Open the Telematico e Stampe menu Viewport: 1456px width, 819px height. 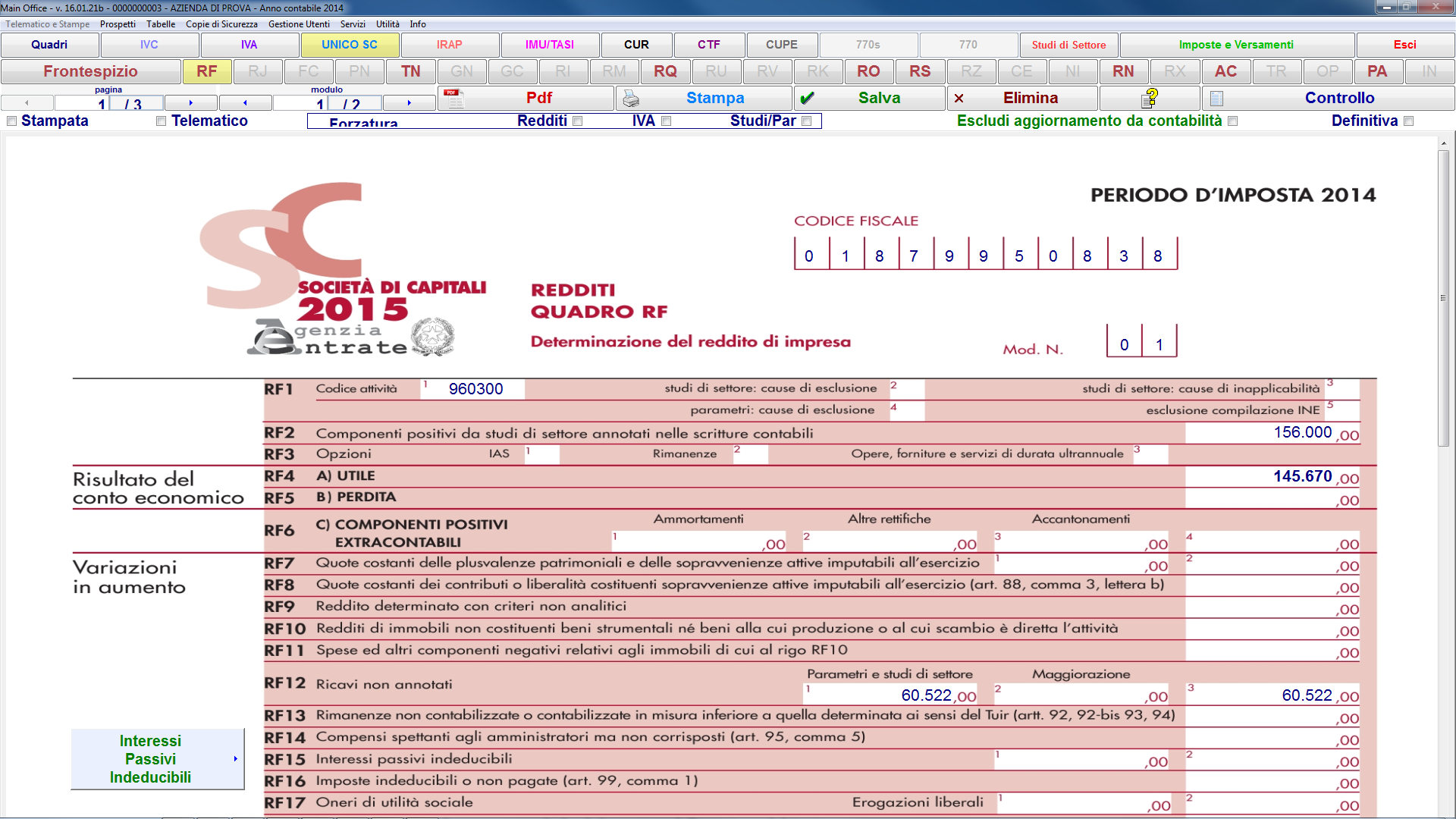tap(48, 24)
